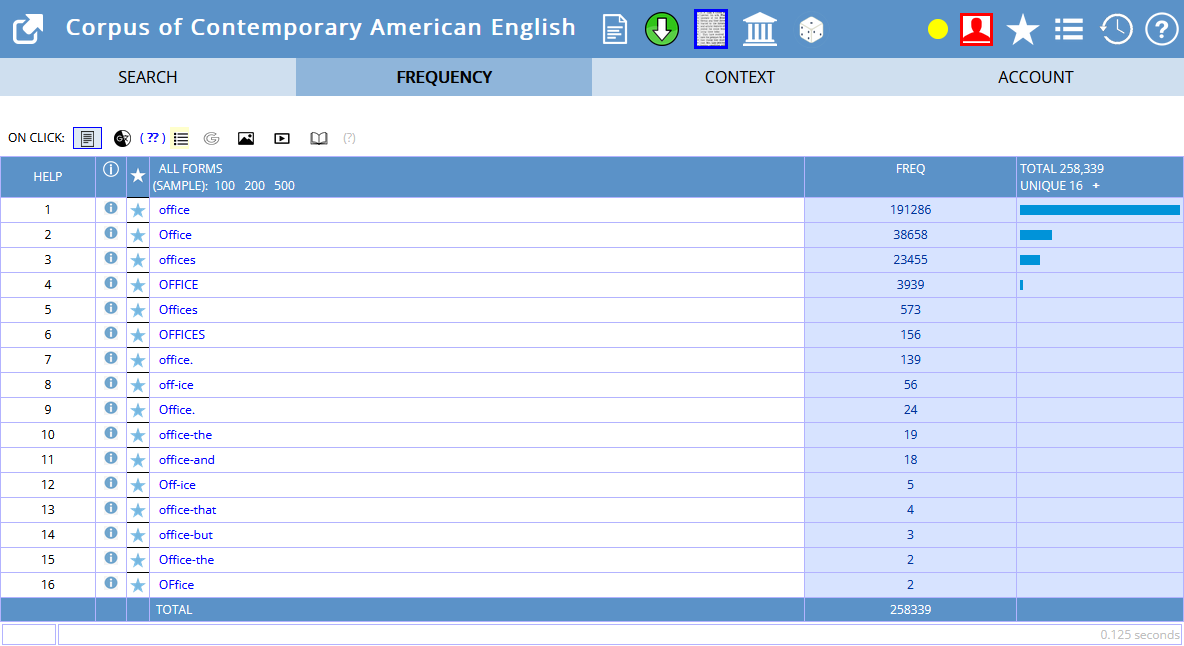This screenshot has height=646, width=1184.
Task: Switch to the ACCOUNT tab
Action: click(1036, 77)
